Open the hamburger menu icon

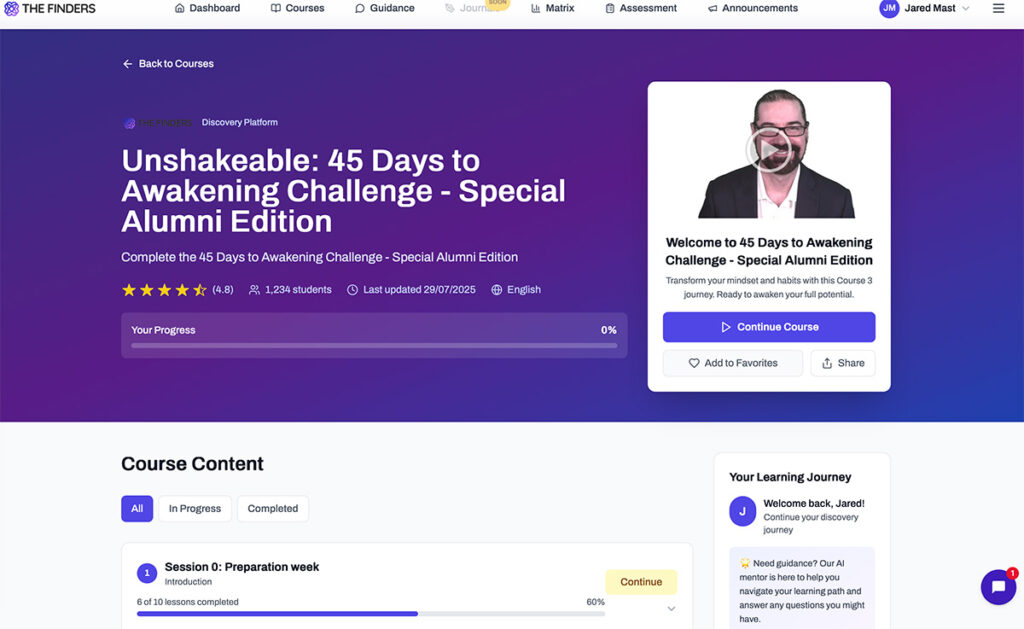coord(998,8)
